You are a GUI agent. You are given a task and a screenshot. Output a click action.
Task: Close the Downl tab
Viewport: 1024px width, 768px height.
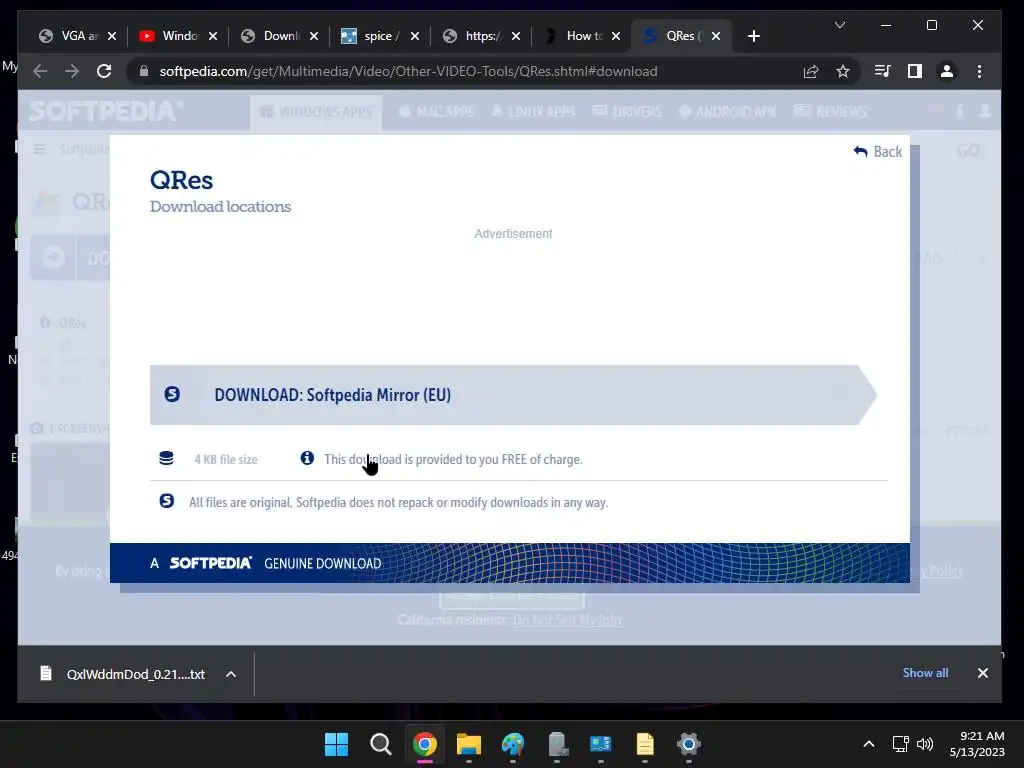[x=313, y=36]
